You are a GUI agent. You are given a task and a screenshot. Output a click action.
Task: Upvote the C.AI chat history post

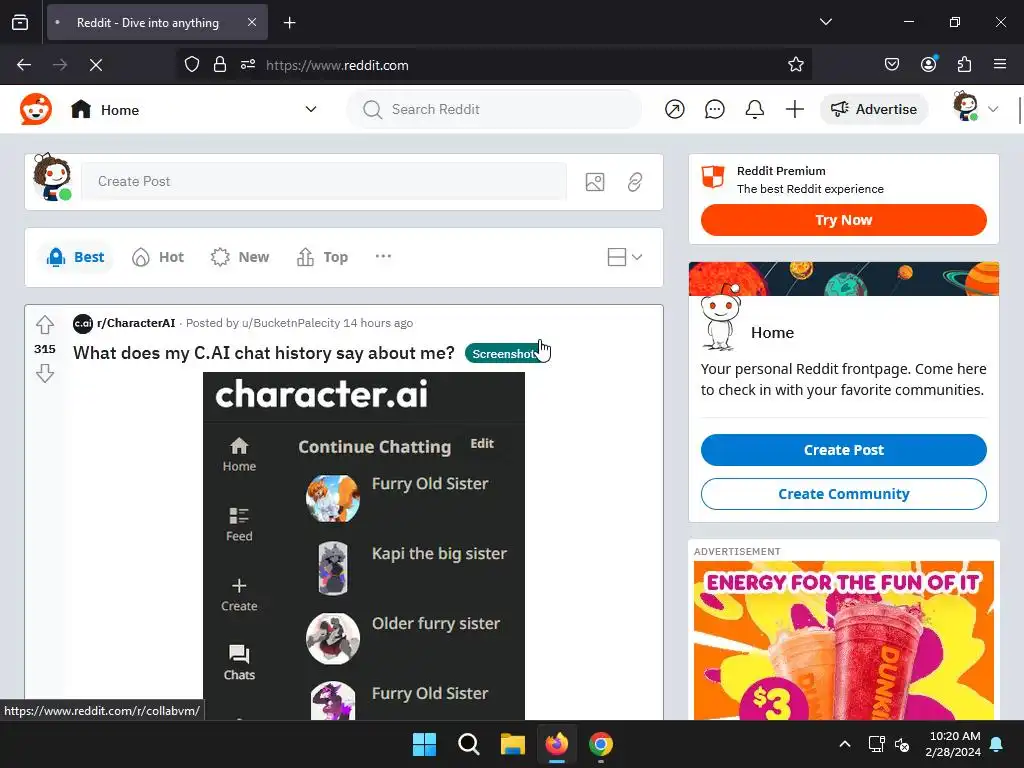coord(44,325)
